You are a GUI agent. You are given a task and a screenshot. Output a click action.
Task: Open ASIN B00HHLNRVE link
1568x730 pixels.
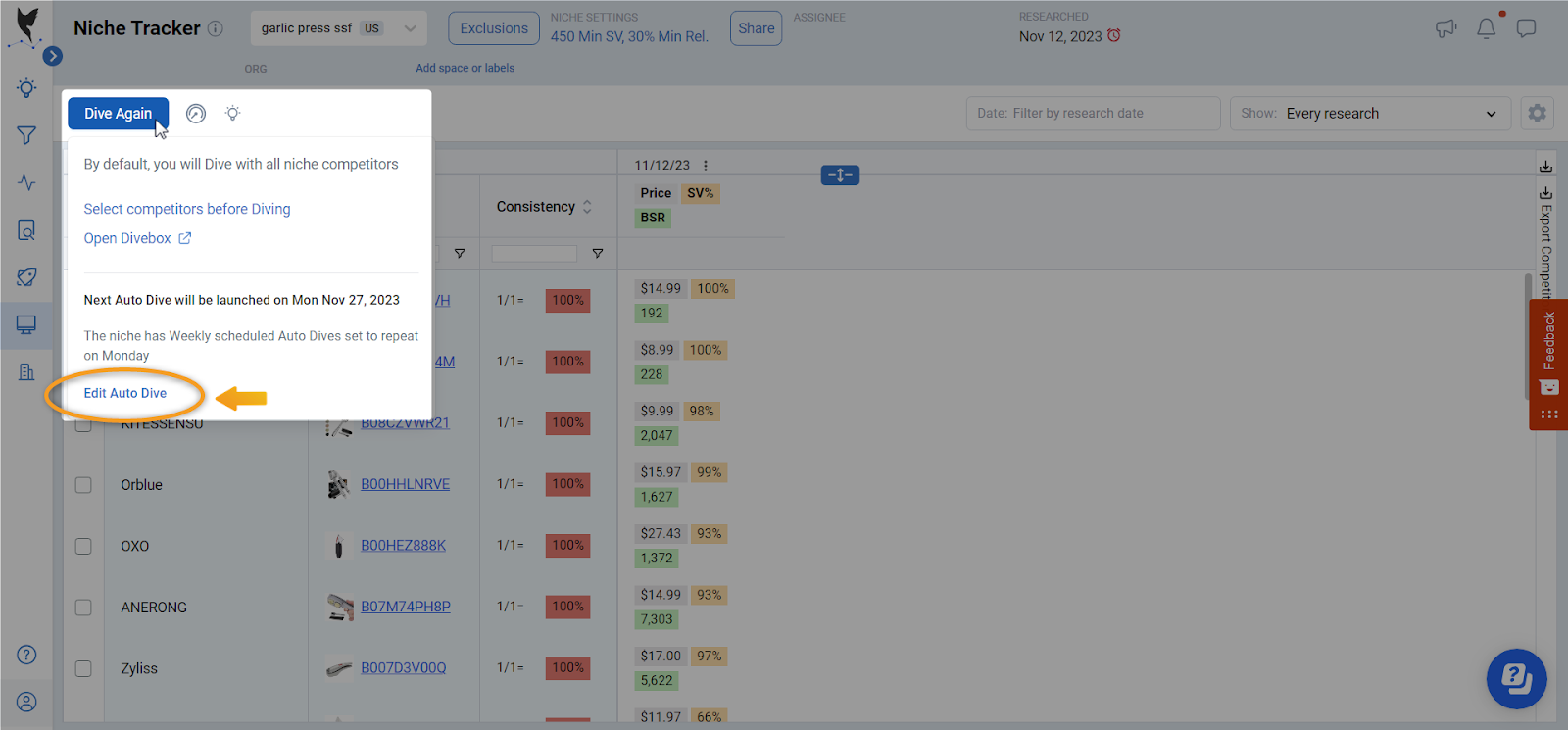point(406,484)
